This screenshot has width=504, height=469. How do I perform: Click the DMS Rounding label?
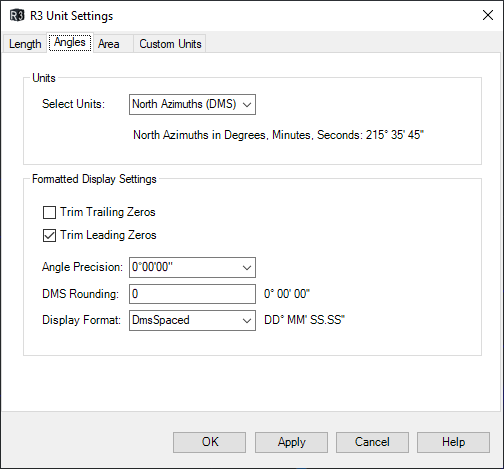80,294
